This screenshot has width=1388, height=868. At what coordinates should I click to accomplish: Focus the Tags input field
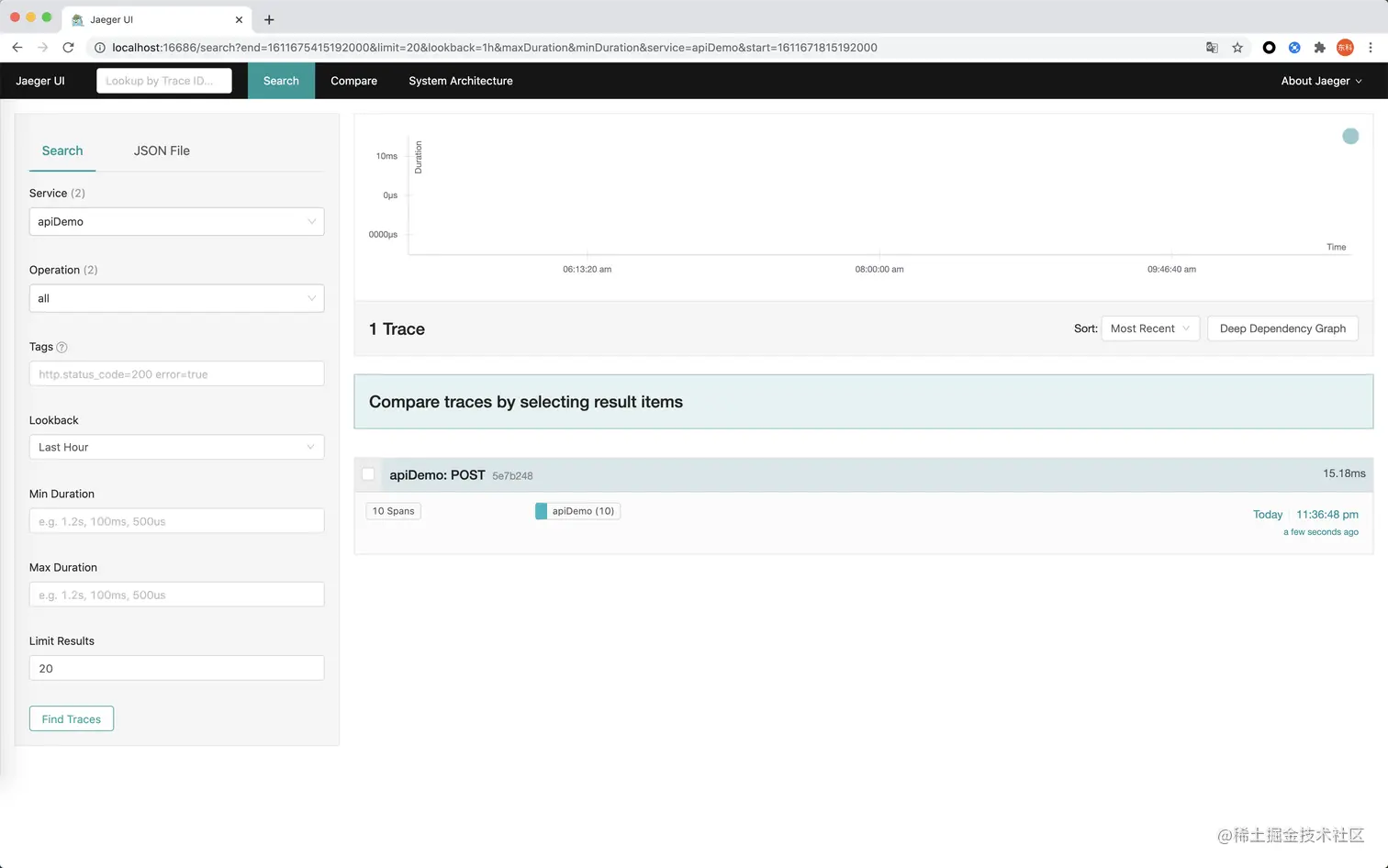coord(176,373)
